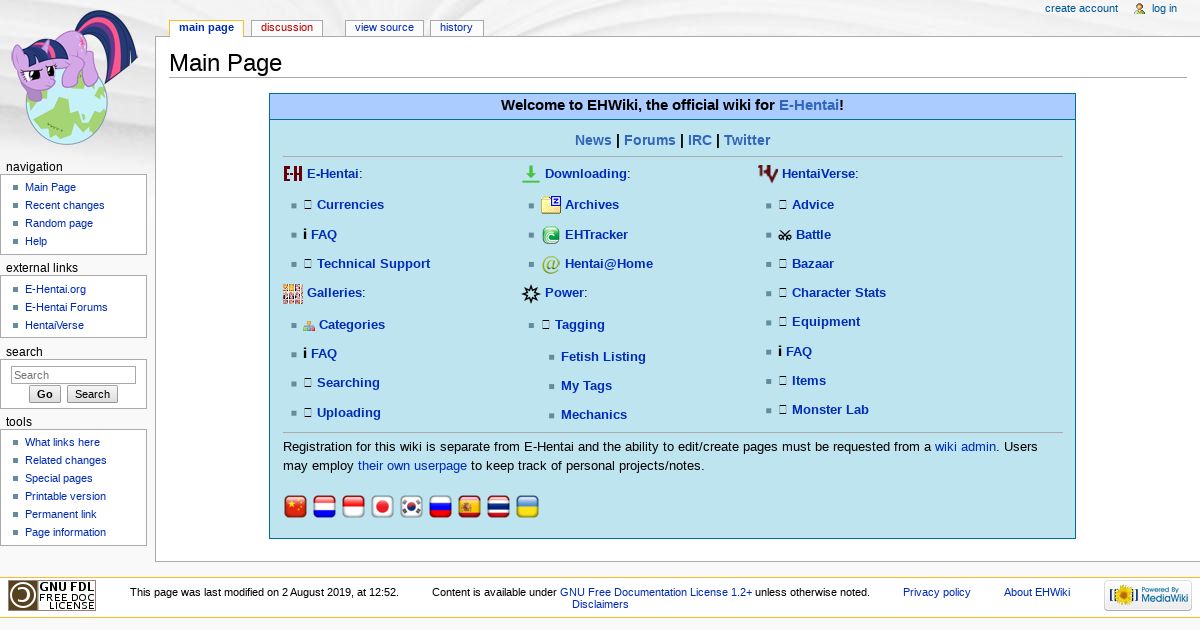Screen dimensions: 1200x630
Task: Click the Galleries thumbnail grid icon
Action: pos(293,293)
